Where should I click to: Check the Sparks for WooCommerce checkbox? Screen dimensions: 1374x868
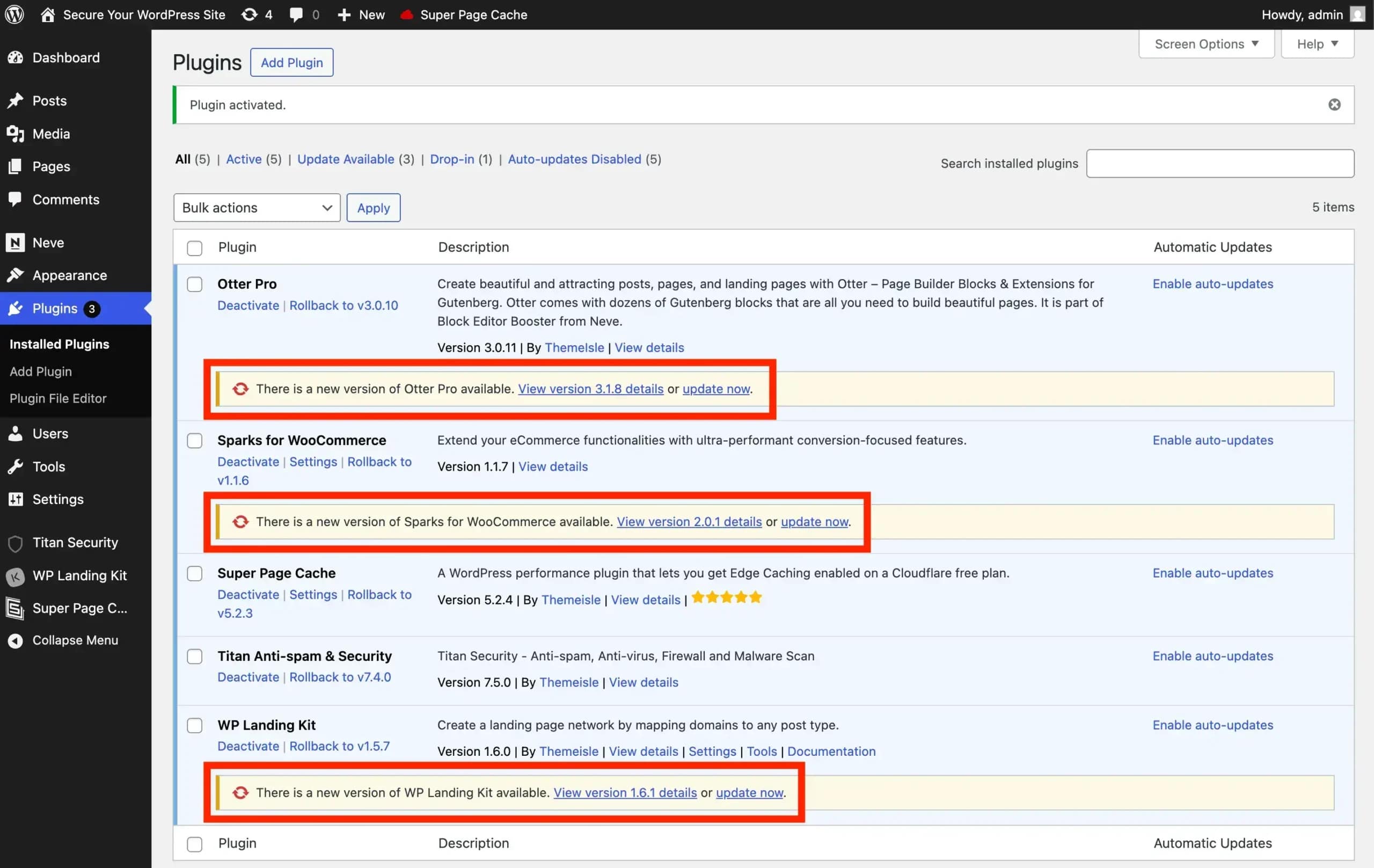pos(195,441)
